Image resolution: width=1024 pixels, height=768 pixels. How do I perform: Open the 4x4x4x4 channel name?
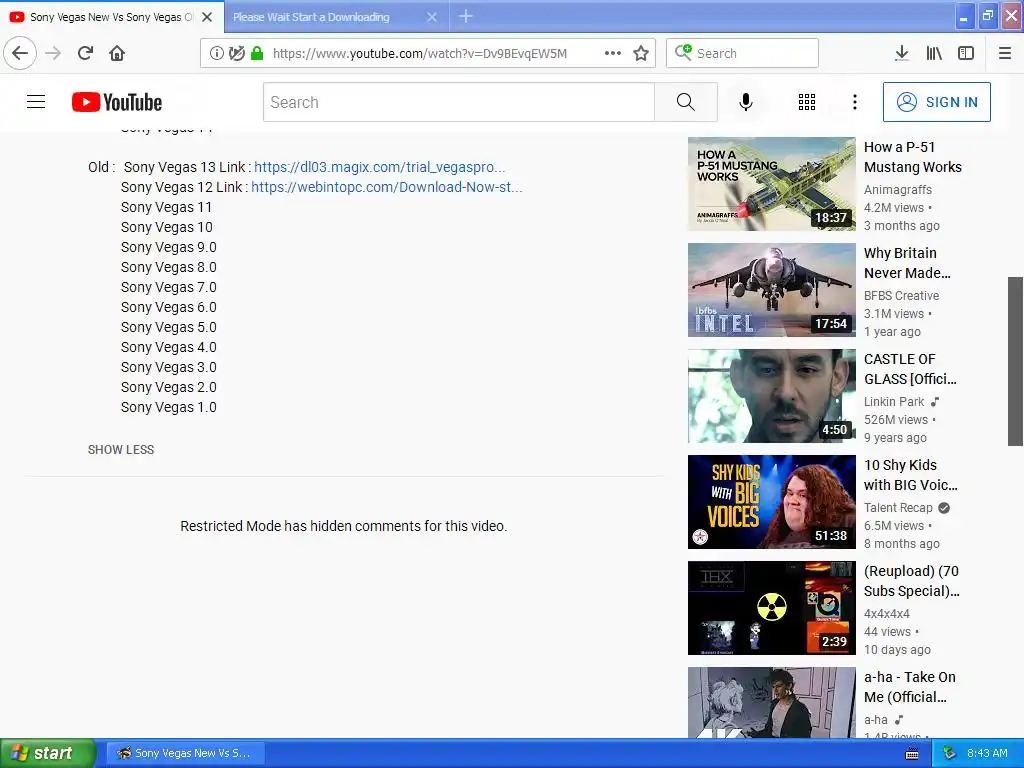[887, 613]
